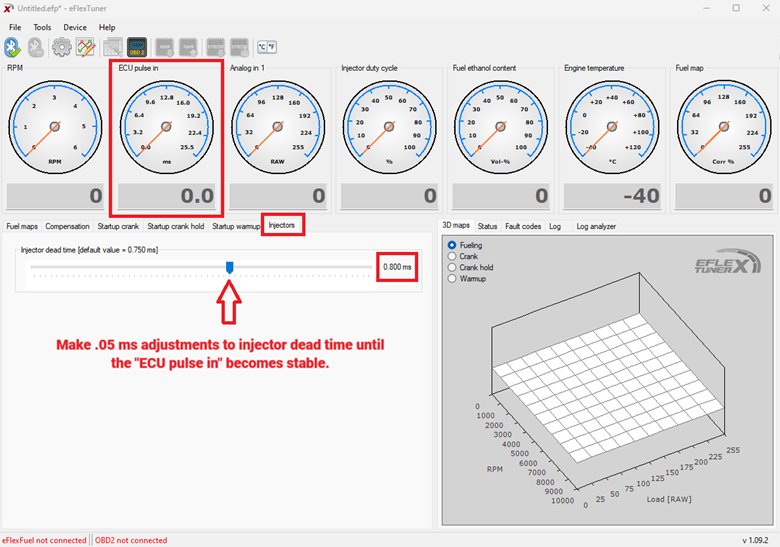Click the RPM gauge dial

tap(55, 127)
